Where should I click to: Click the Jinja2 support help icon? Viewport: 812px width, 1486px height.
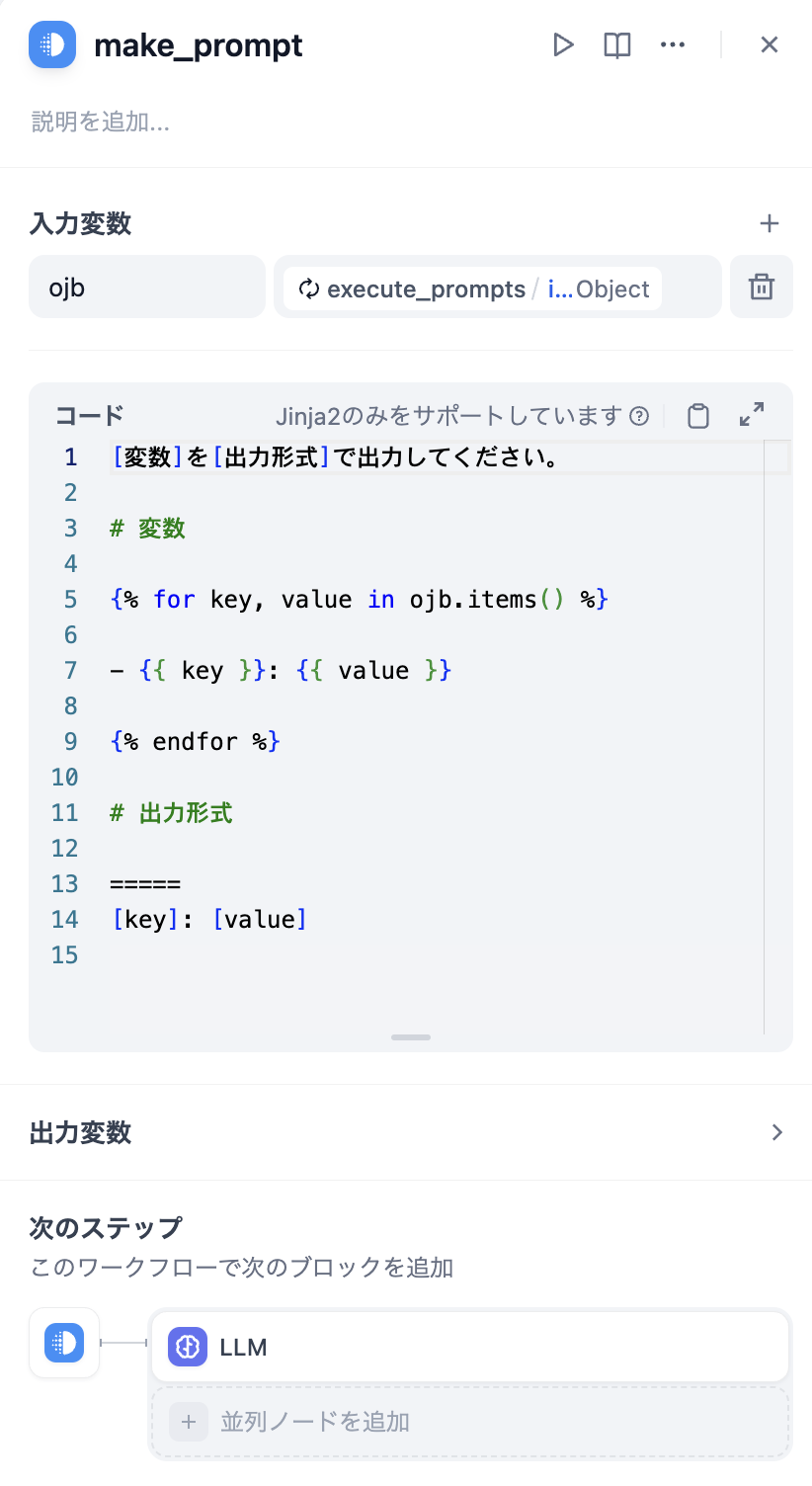(x=640, y=416)
